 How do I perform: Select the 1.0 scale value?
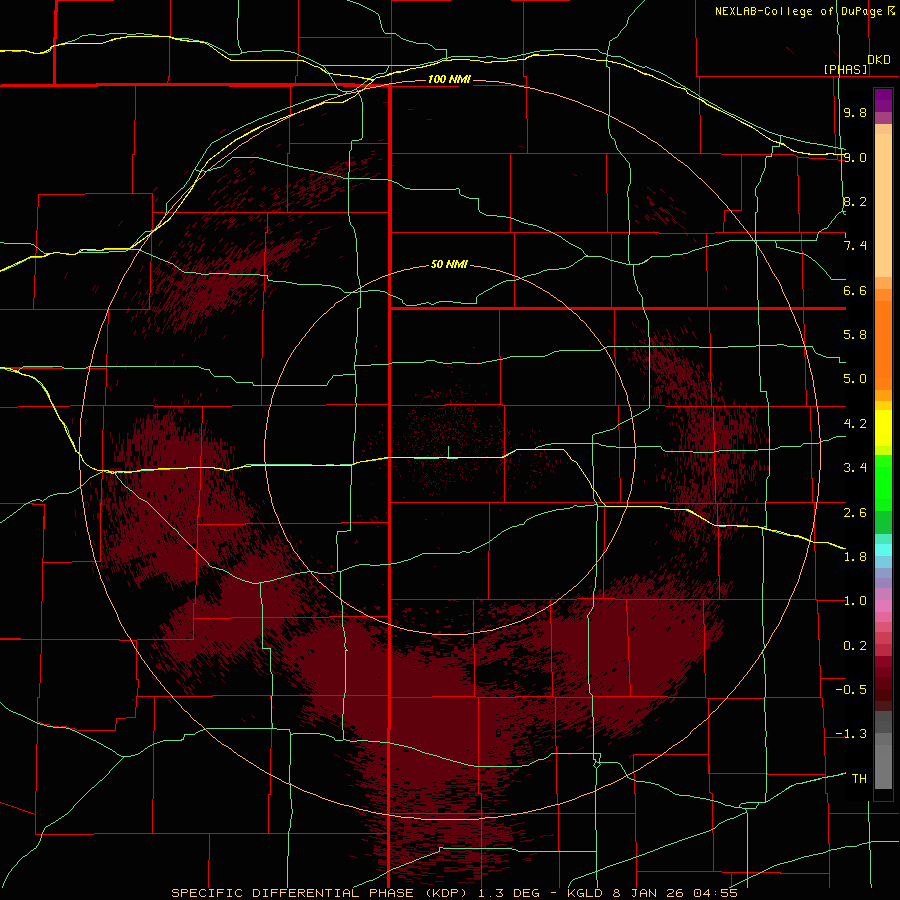tap(855, 601)
